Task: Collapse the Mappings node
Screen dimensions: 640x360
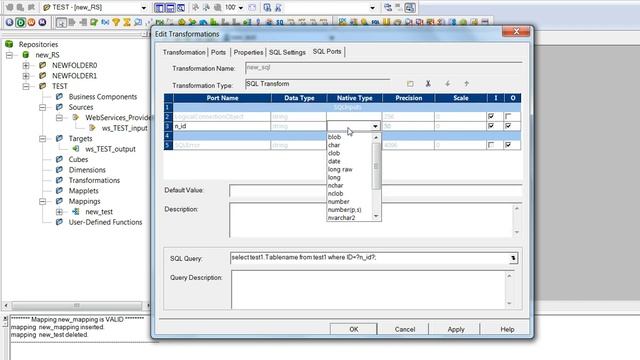Action: click(x=42, y=201)
